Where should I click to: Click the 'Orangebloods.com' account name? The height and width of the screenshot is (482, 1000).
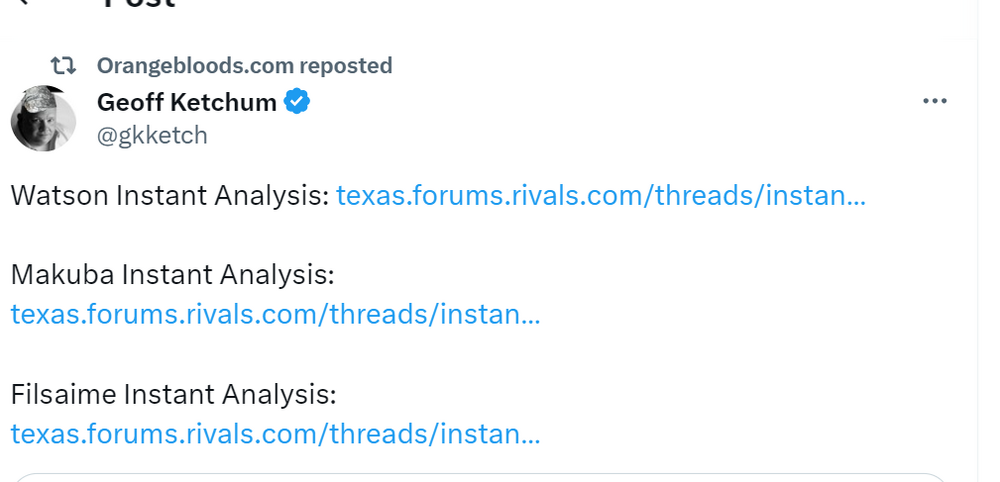pyautogui.click(x=196, y=66)
